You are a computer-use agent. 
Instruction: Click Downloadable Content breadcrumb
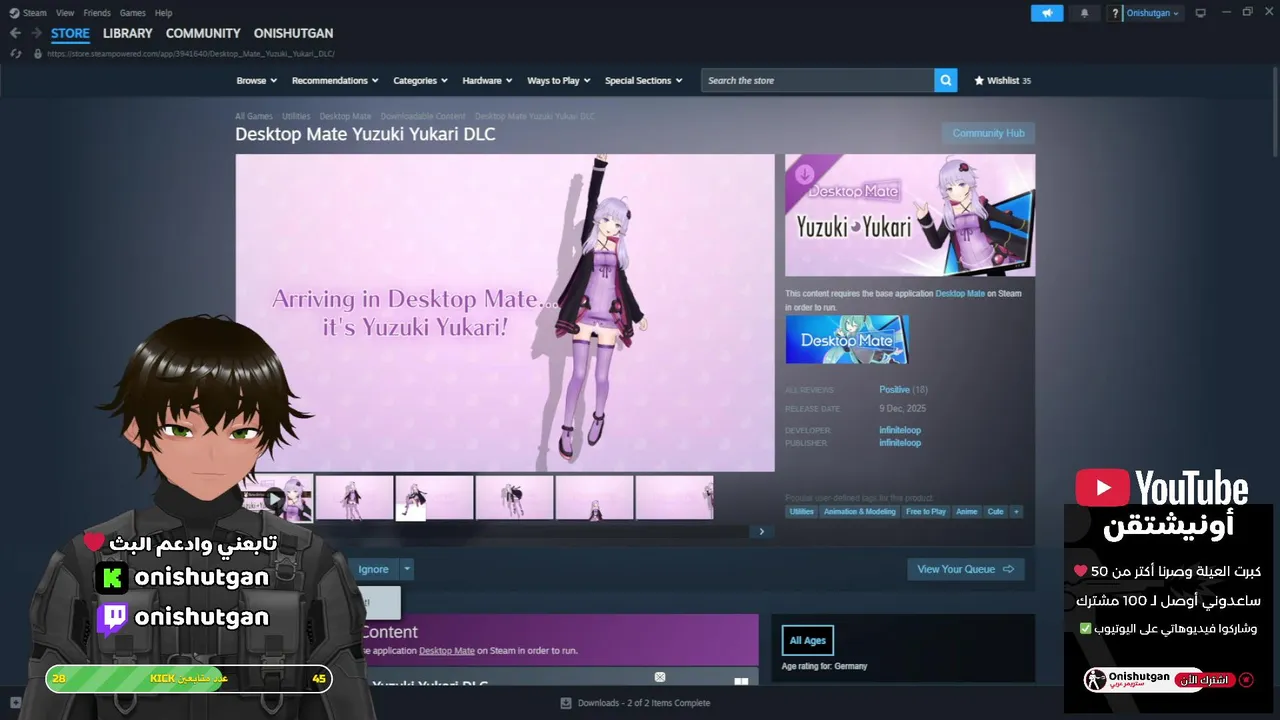point(423,116)
